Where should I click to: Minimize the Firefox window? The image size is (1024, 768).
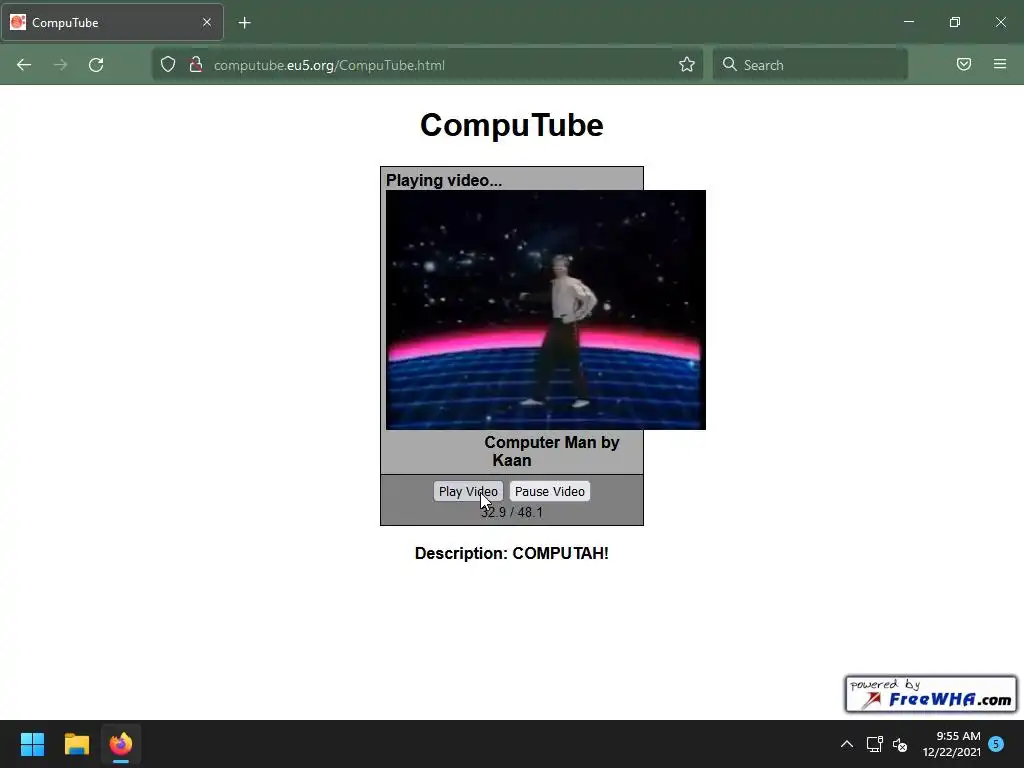coord(908,22)
